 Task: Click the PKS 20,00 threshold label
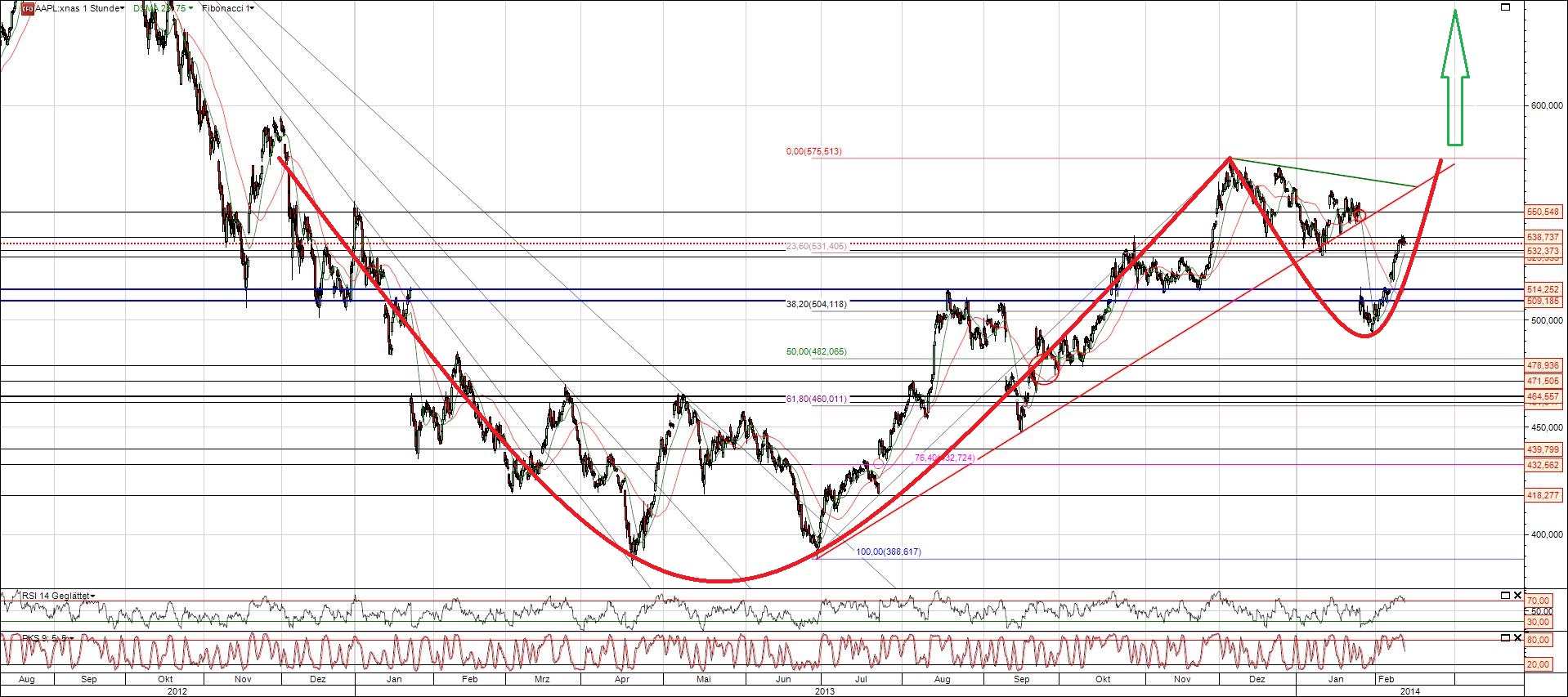pos(1538,664)
